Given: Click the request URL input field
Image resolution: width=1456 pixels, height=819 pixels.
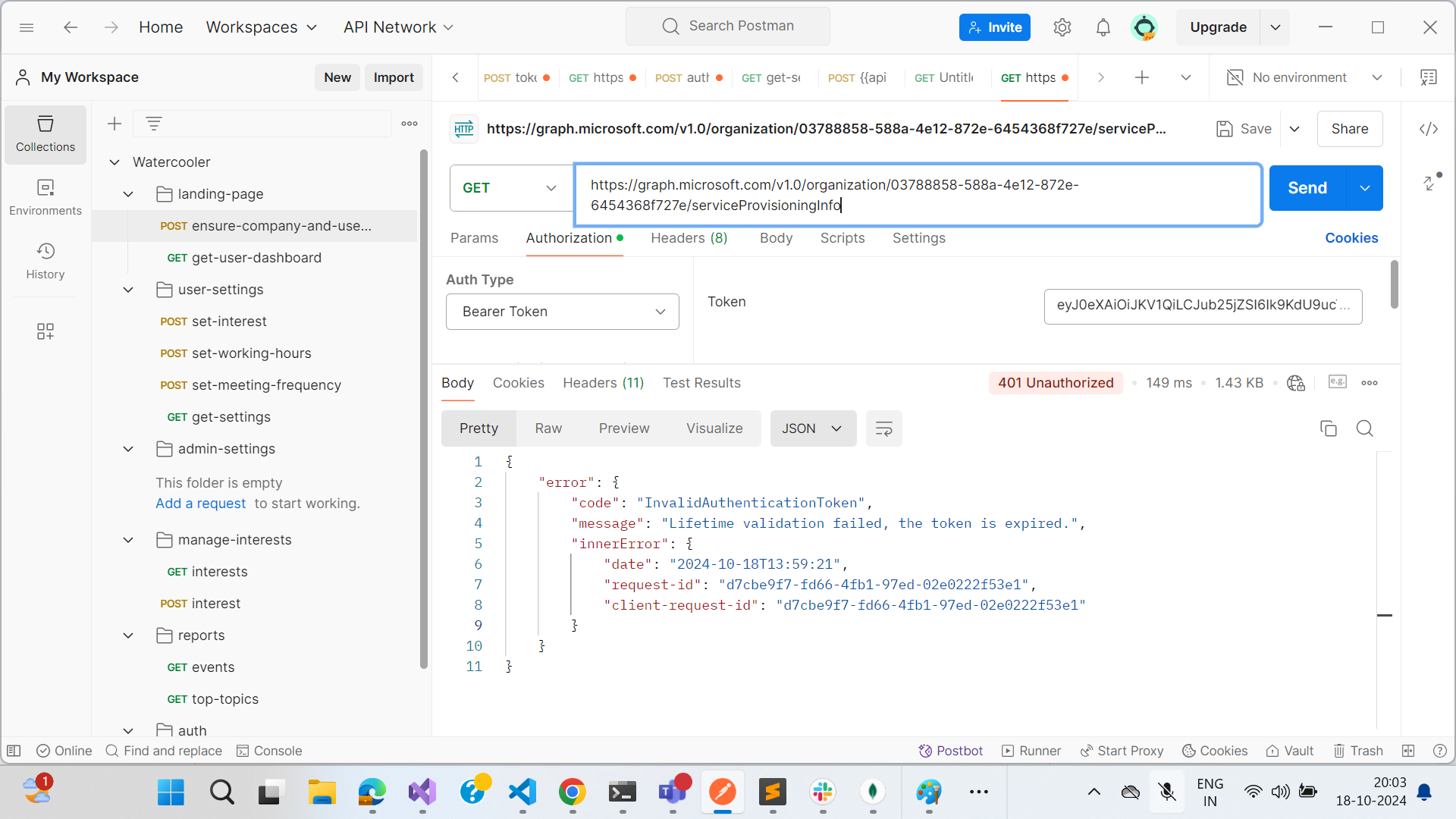Looking at the screenshot, I should pos(918,195).
